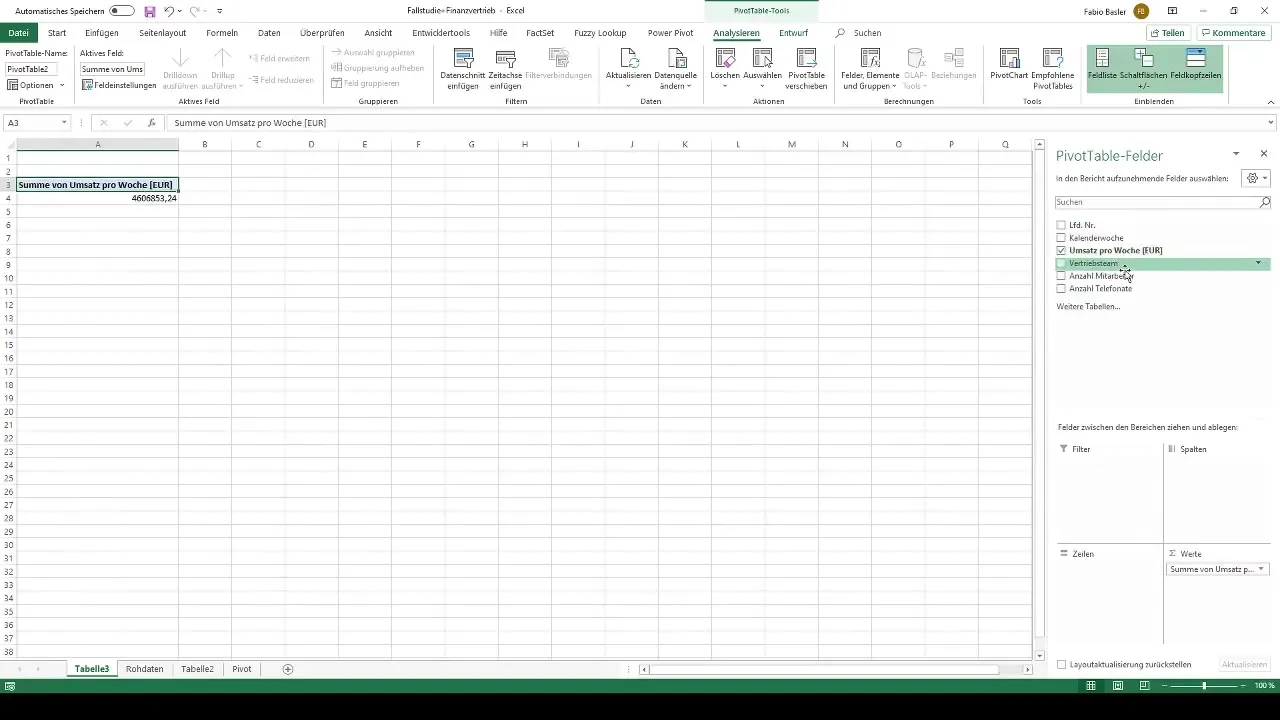Screen dimensions: 1280x720
Task: Check the Vertriebsteam field
Action: tap(1062, 263)
